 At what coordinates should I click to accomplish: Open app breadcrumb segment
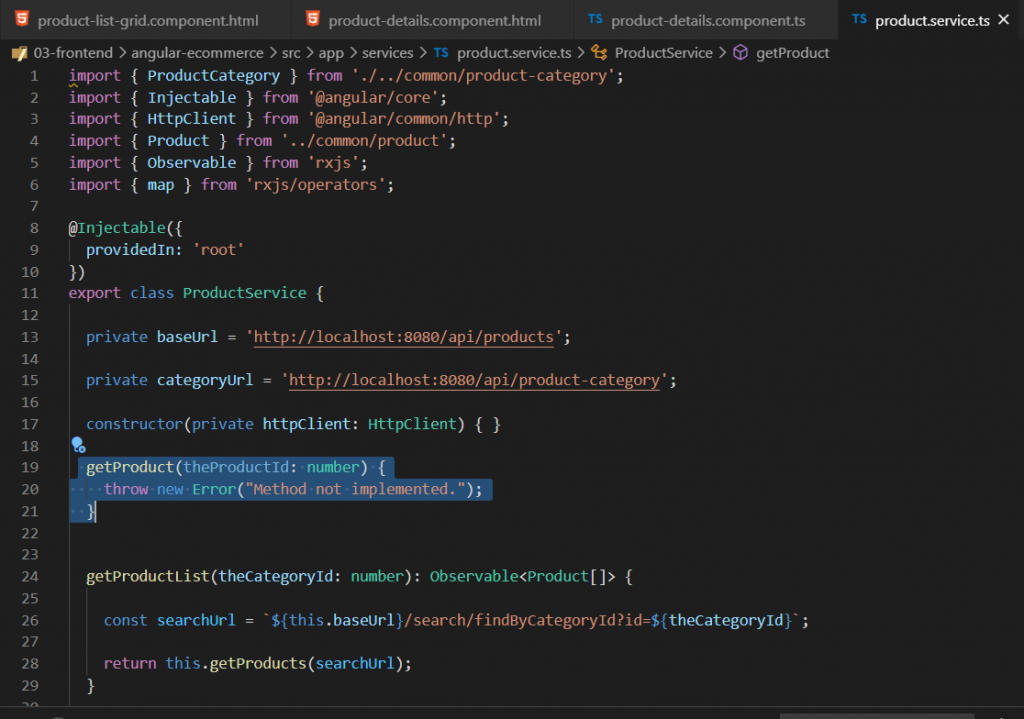[331, 53]
